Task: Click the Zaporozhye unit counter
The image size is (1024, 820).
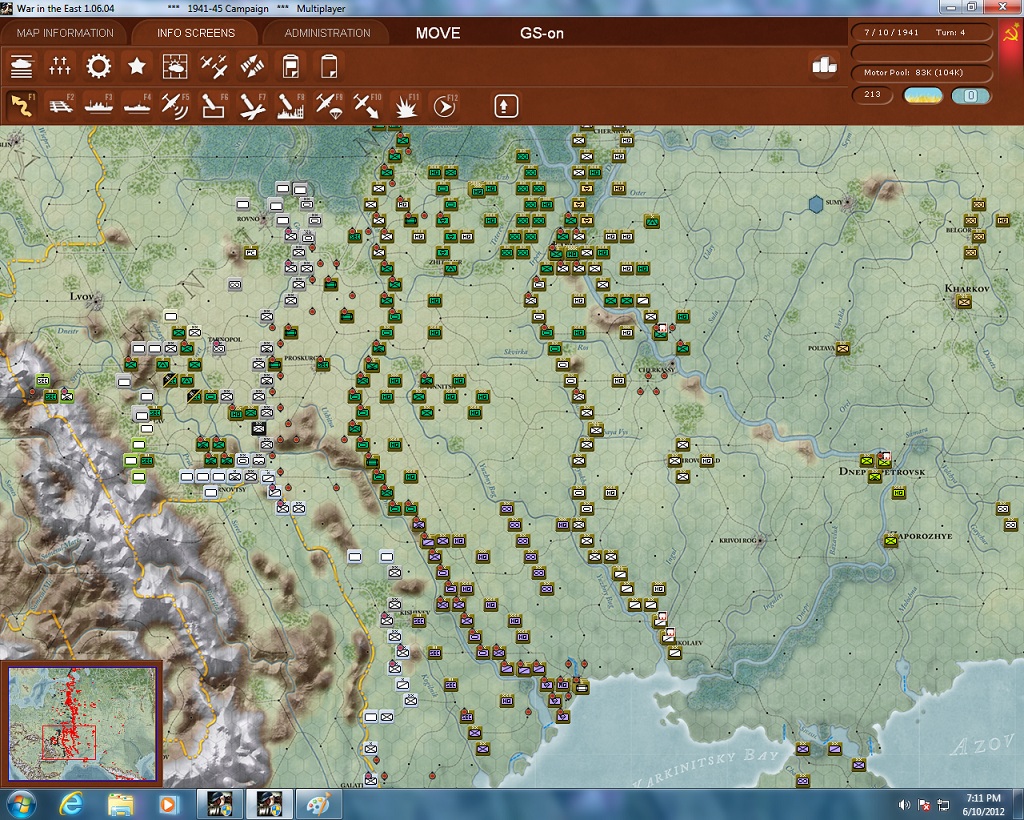Action: 891,541
